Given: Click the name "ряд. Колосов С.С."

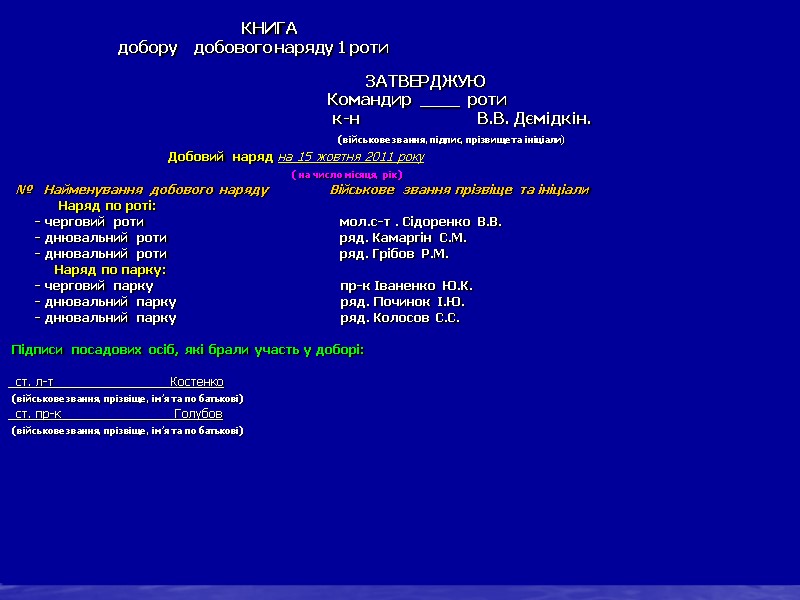Looking at the screenshot, I should click(399, 318).
